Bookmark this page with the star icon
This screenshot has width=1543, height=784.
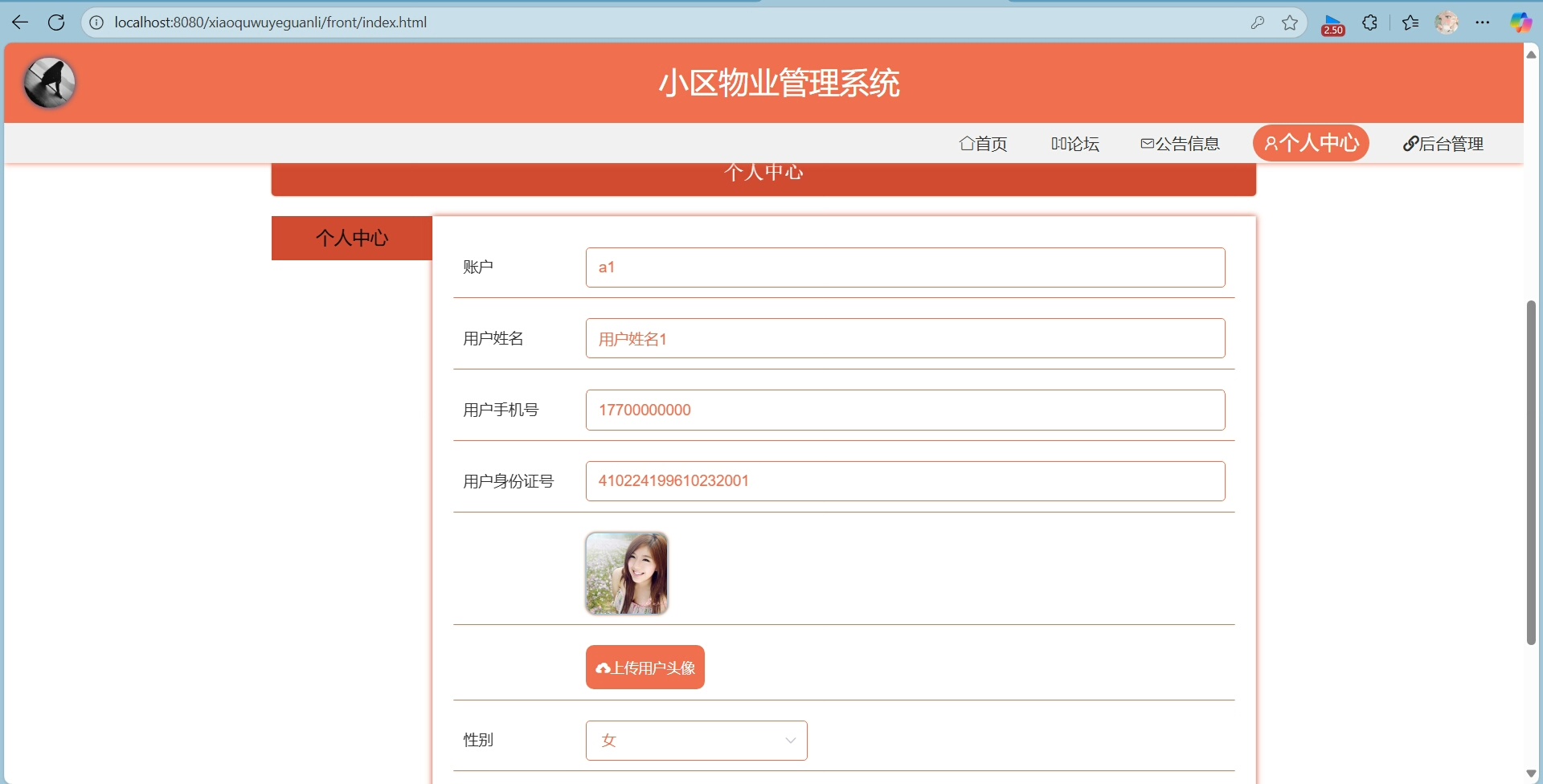point(1290,22)
